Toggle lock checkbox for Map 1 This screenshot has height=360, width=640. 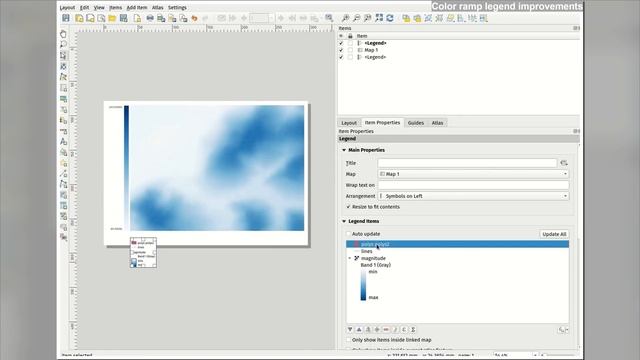click(x=350, y=50)
